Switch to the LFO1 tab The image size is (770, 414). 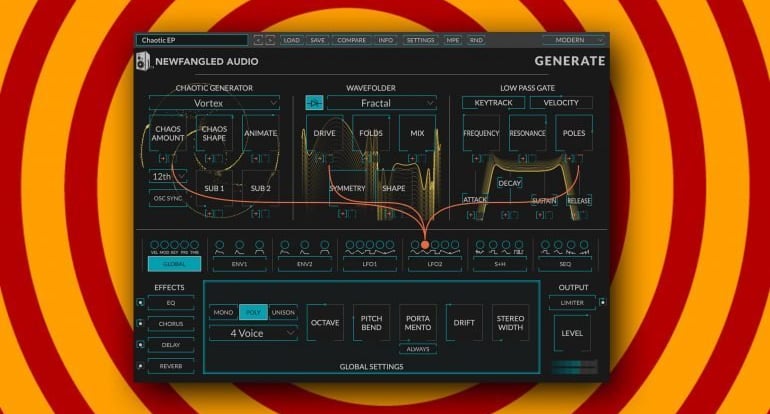(x=370, y=264)
